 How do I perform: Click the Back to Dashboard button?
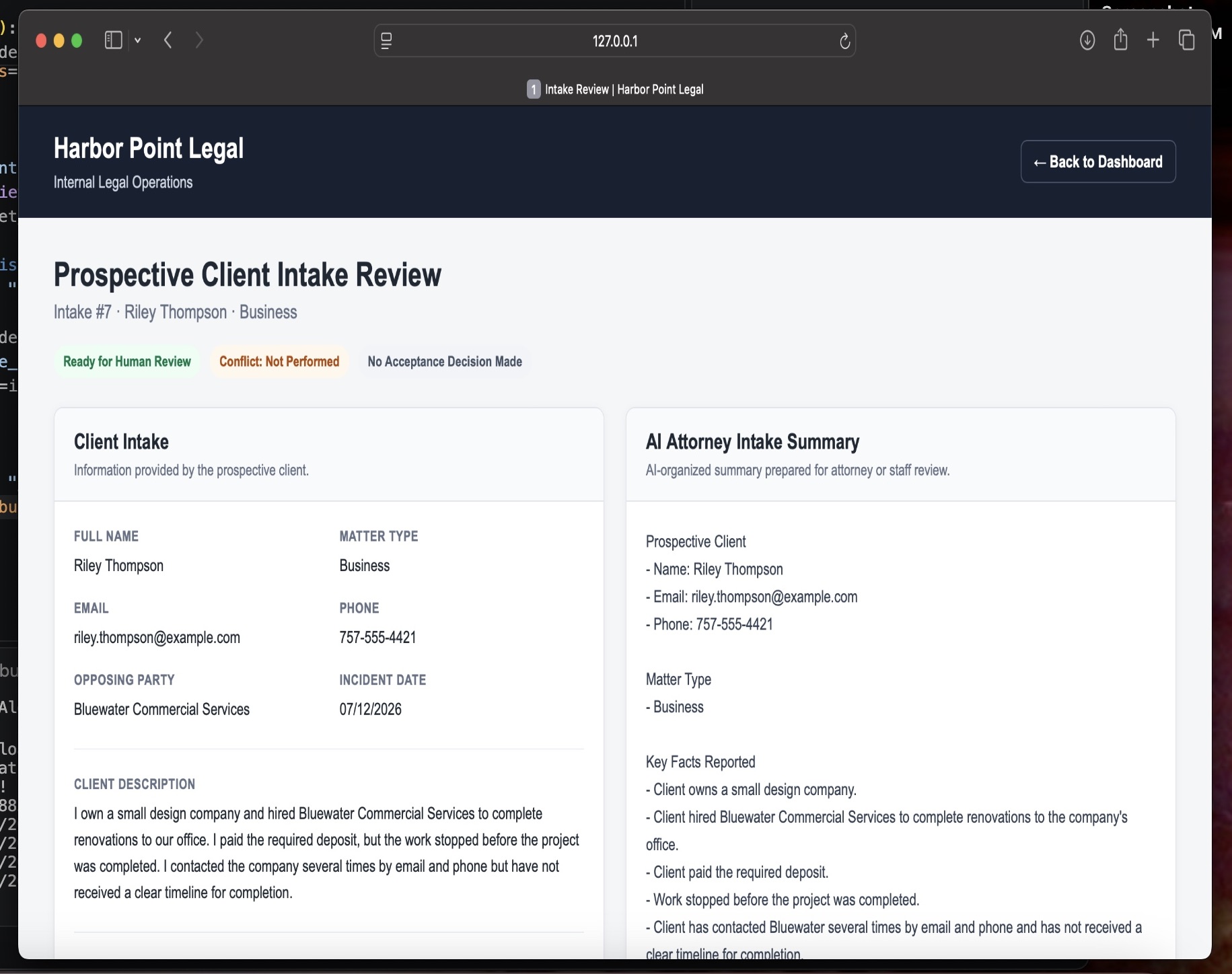[1098, 161]
